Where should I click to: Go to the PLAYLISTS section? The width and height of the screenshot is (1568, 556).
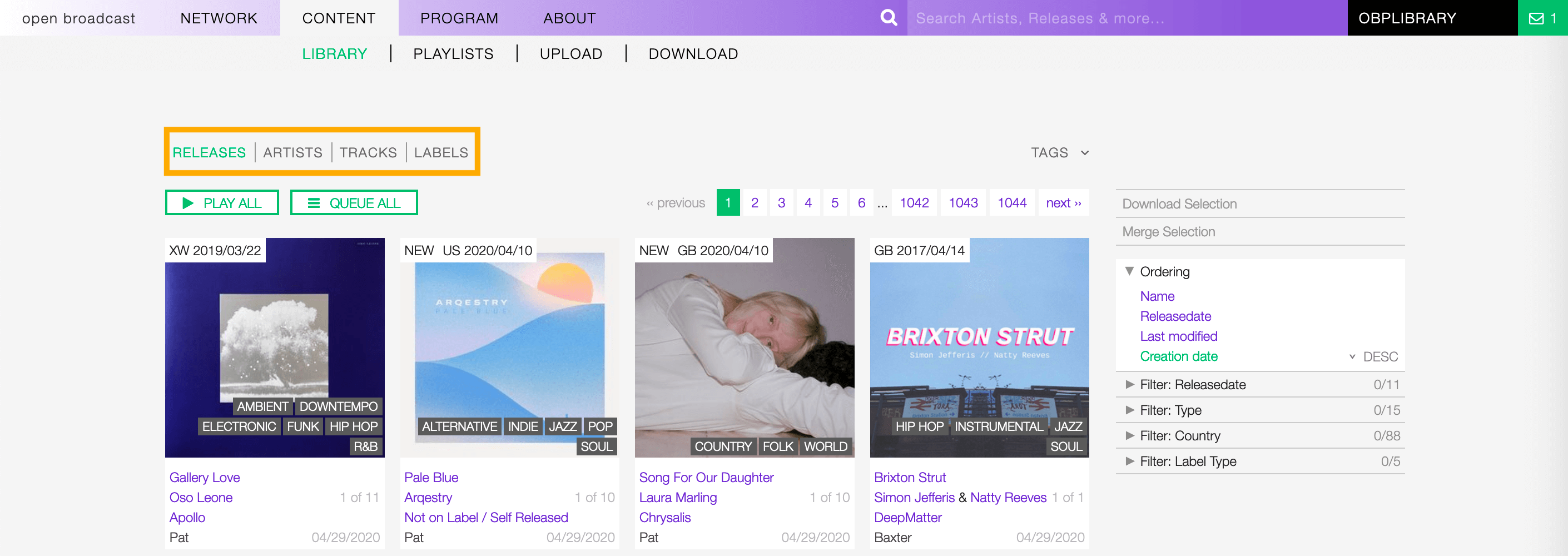pyautogui.click(x=454, y=53)
